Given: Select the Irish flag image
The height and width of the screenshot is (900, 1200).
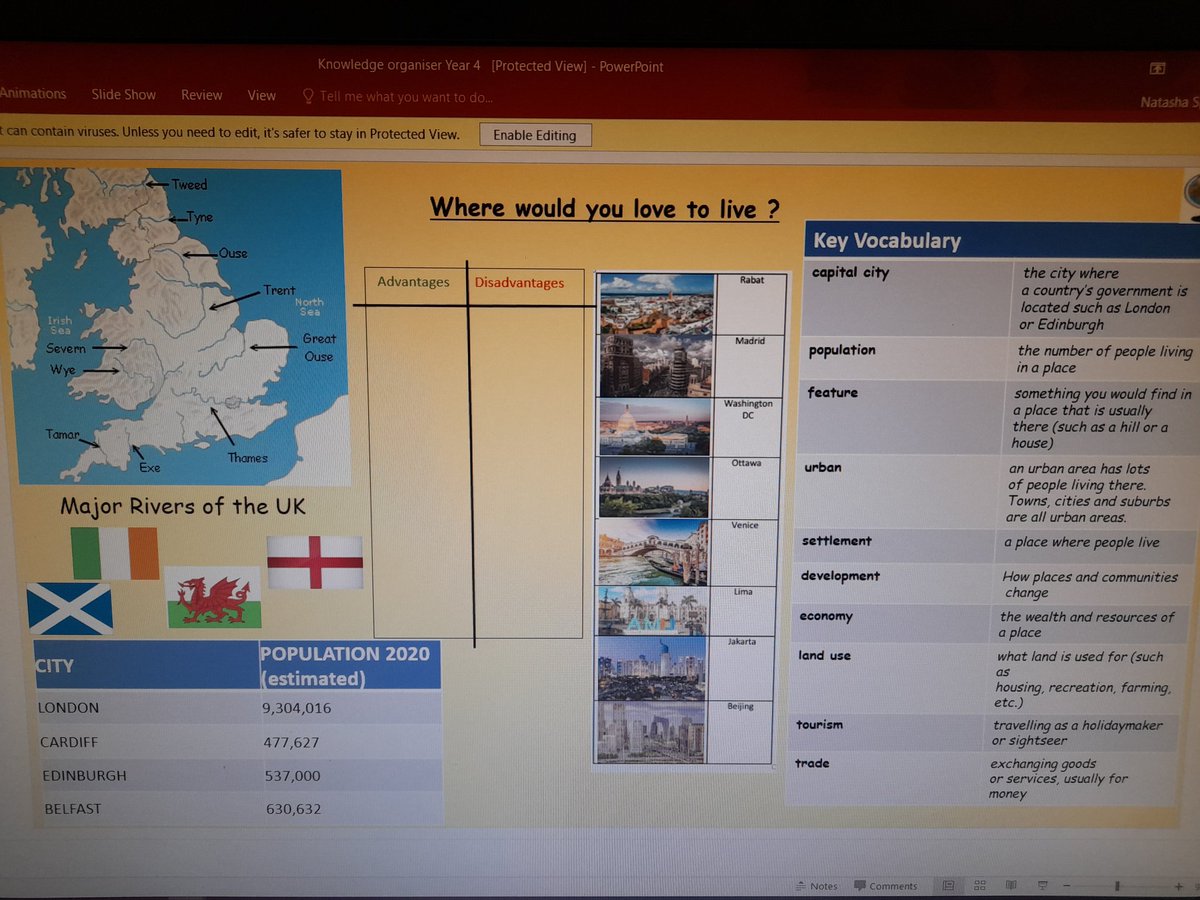Looking at the screenshot, I should (x=115, y=554).
